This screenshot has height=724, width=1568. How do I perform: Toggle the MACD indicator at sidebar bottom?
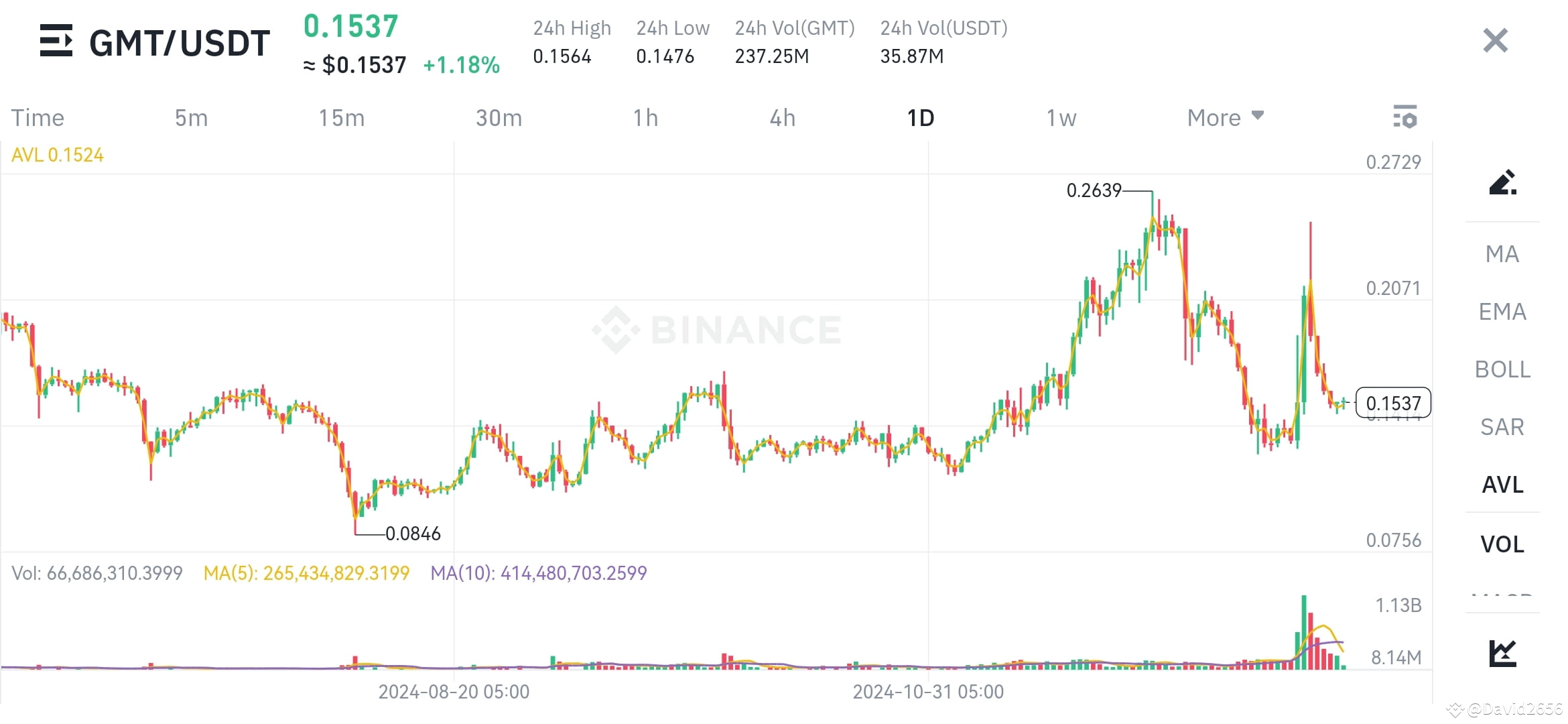click(x=1502, y=597)
